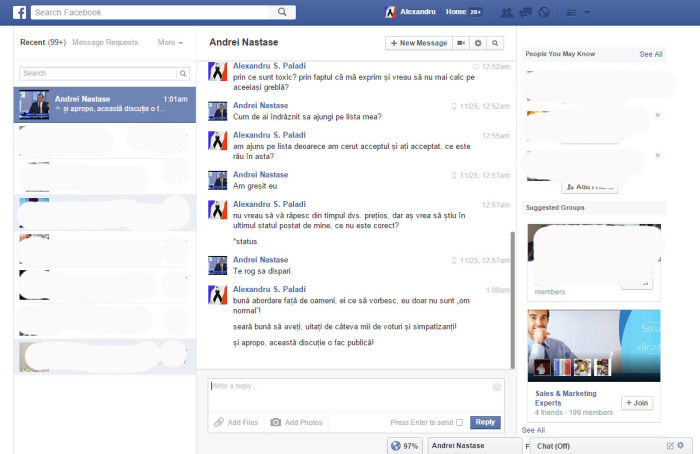Click the 97% globe status icon
The width and height of the screenshot is (700, 454).
tap(396, 446)
